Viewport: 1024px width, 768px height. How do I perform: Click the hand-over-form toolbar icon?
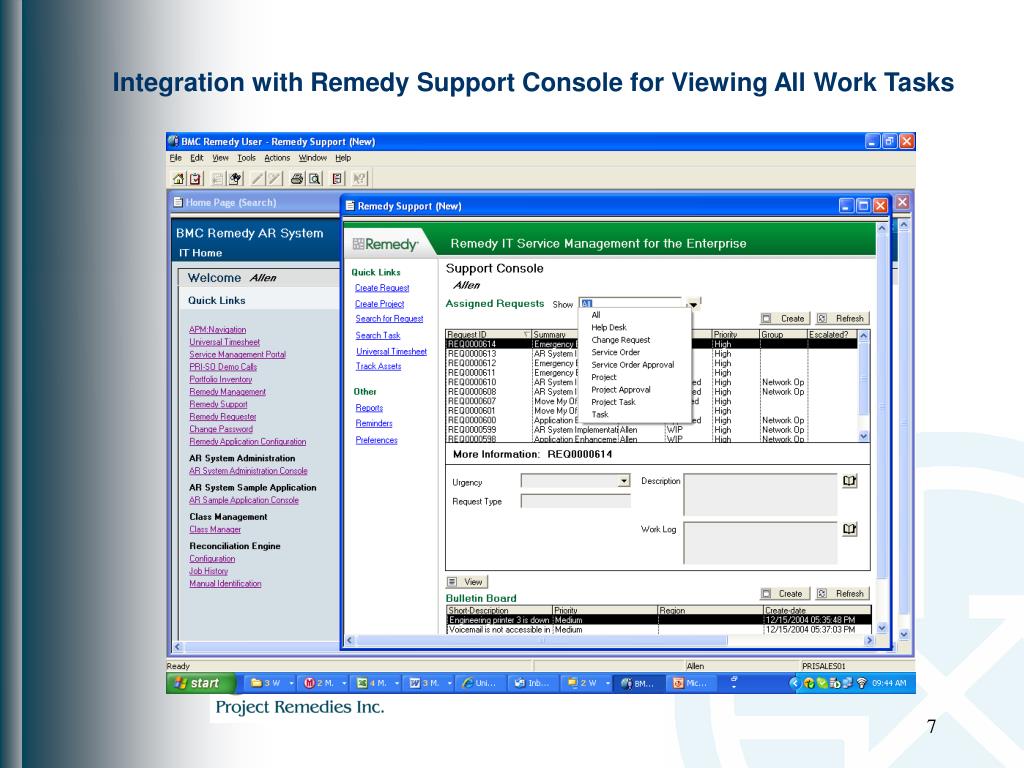pos(235,178)
